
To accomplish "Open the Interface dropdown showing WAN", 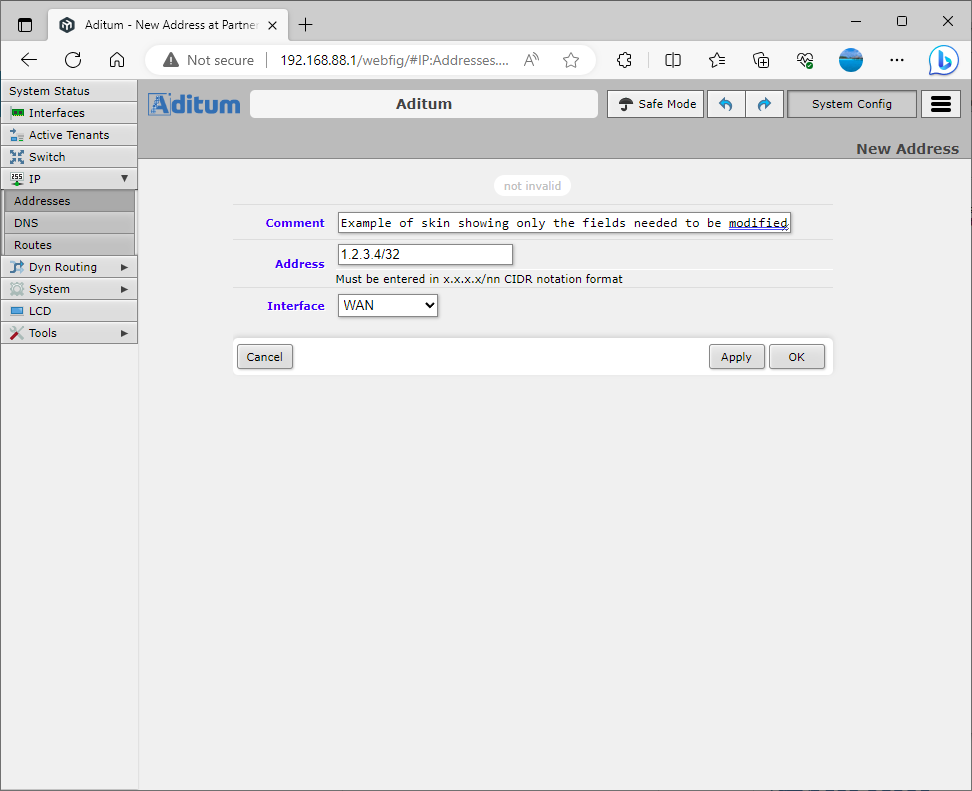I will [x=387, y=306].
